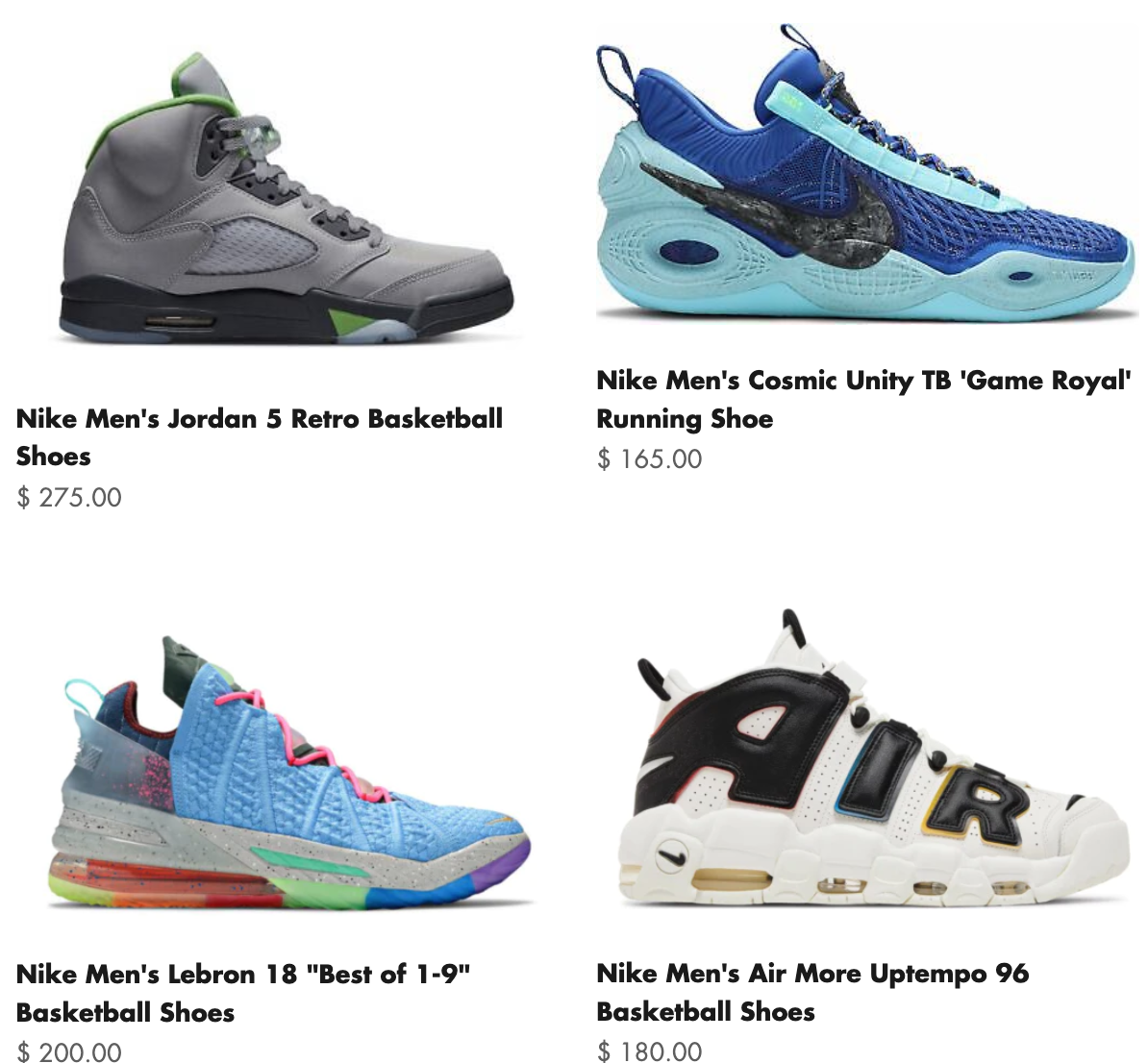
Task: Click 'Running Shoe' line of Cosmic Unity title
Action: [686, 419]
